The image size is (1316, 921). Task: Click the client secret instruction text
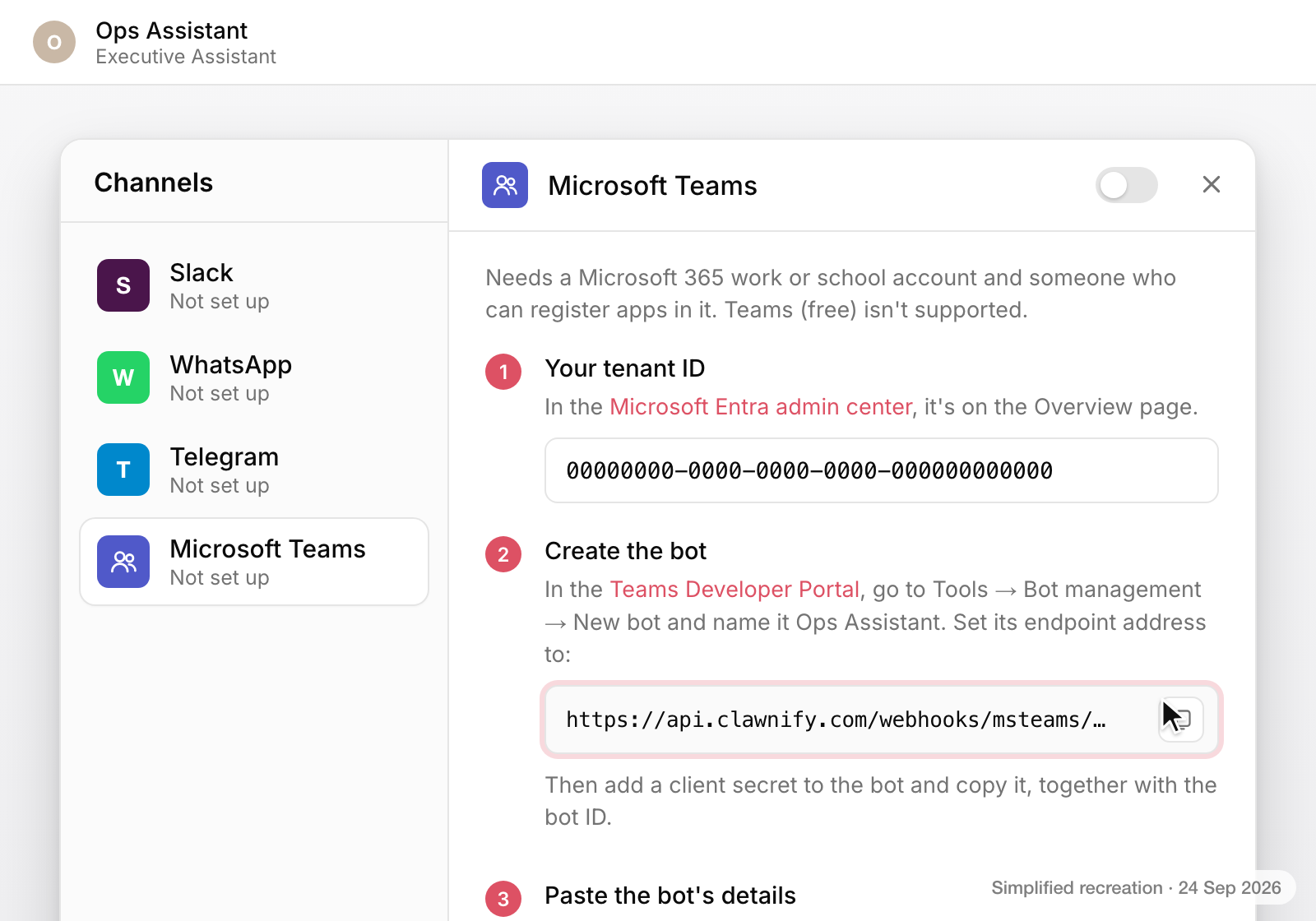pyautogui.click(x=881, y=801)
